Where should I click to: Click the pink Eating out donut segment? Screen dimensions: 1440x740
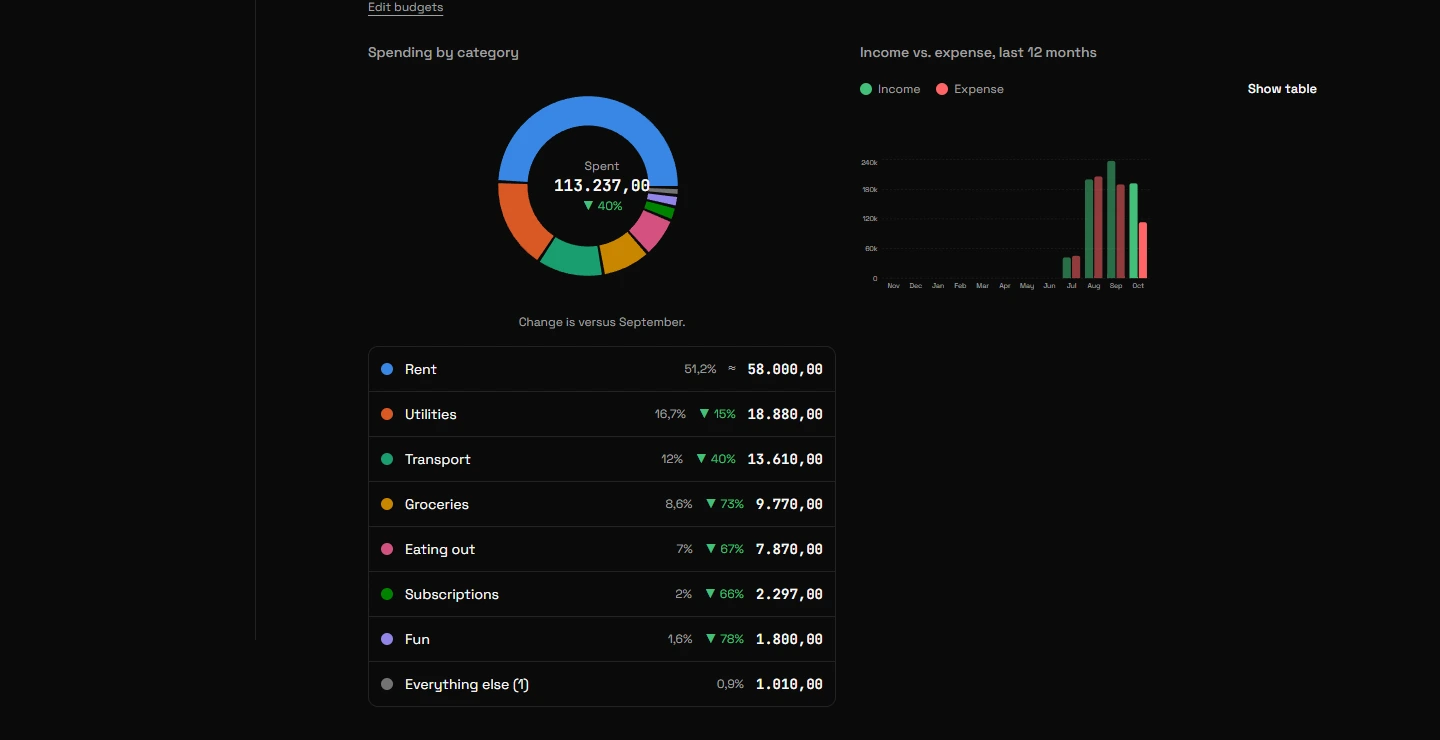pyautogui.click(x=650, y=231)
